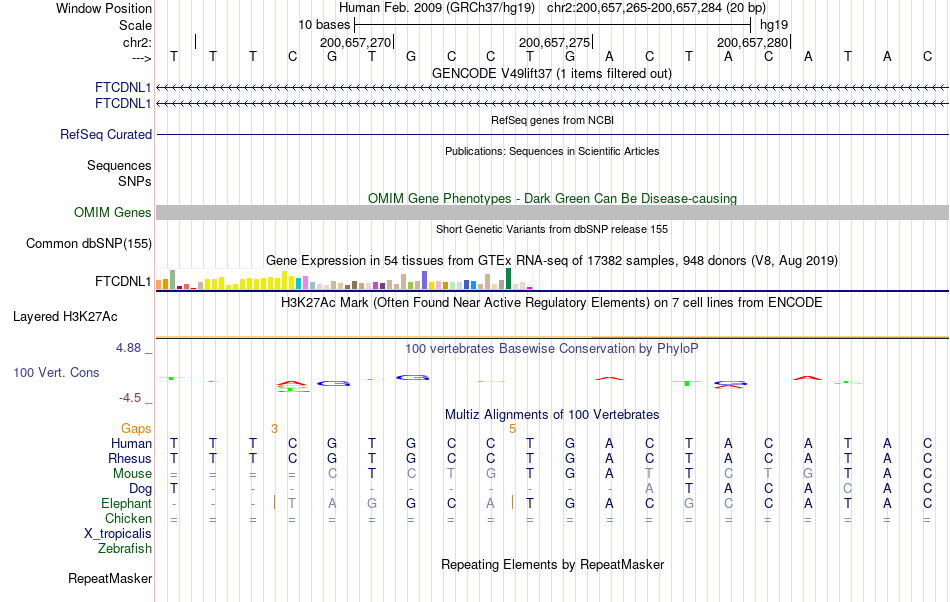This screenshot has width=950, height=602.
Task: Click the chr2: base position label
Action: pyautogui.click(x=137, y=42)
